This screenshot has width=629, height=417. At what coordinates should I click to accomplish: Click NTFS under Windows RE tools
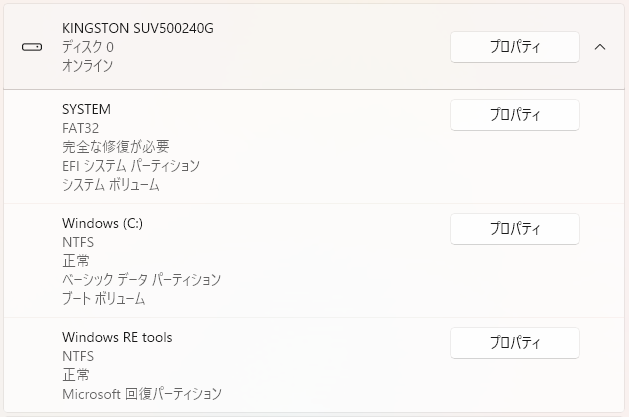point(78,356)
